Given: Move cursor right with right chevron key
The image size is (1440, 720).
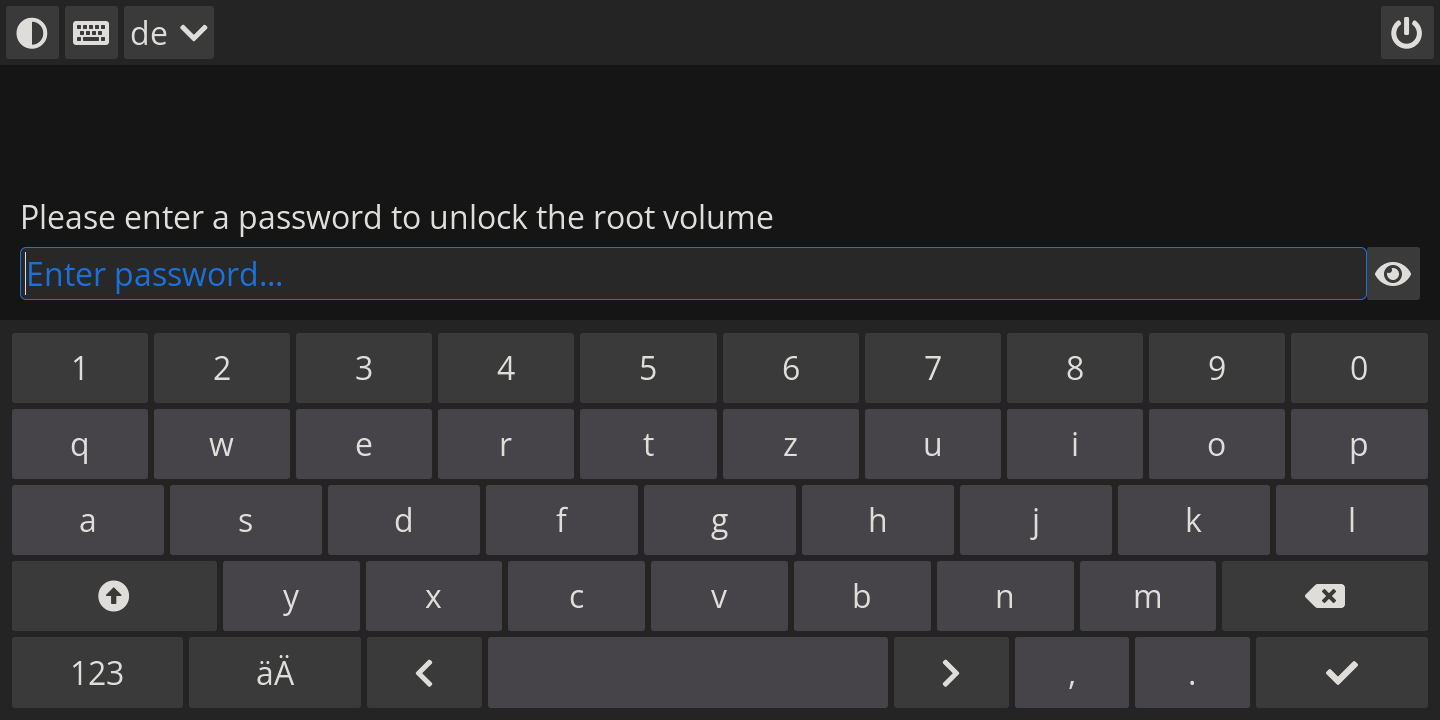Looking at the screenshot, I should (951, 673).
